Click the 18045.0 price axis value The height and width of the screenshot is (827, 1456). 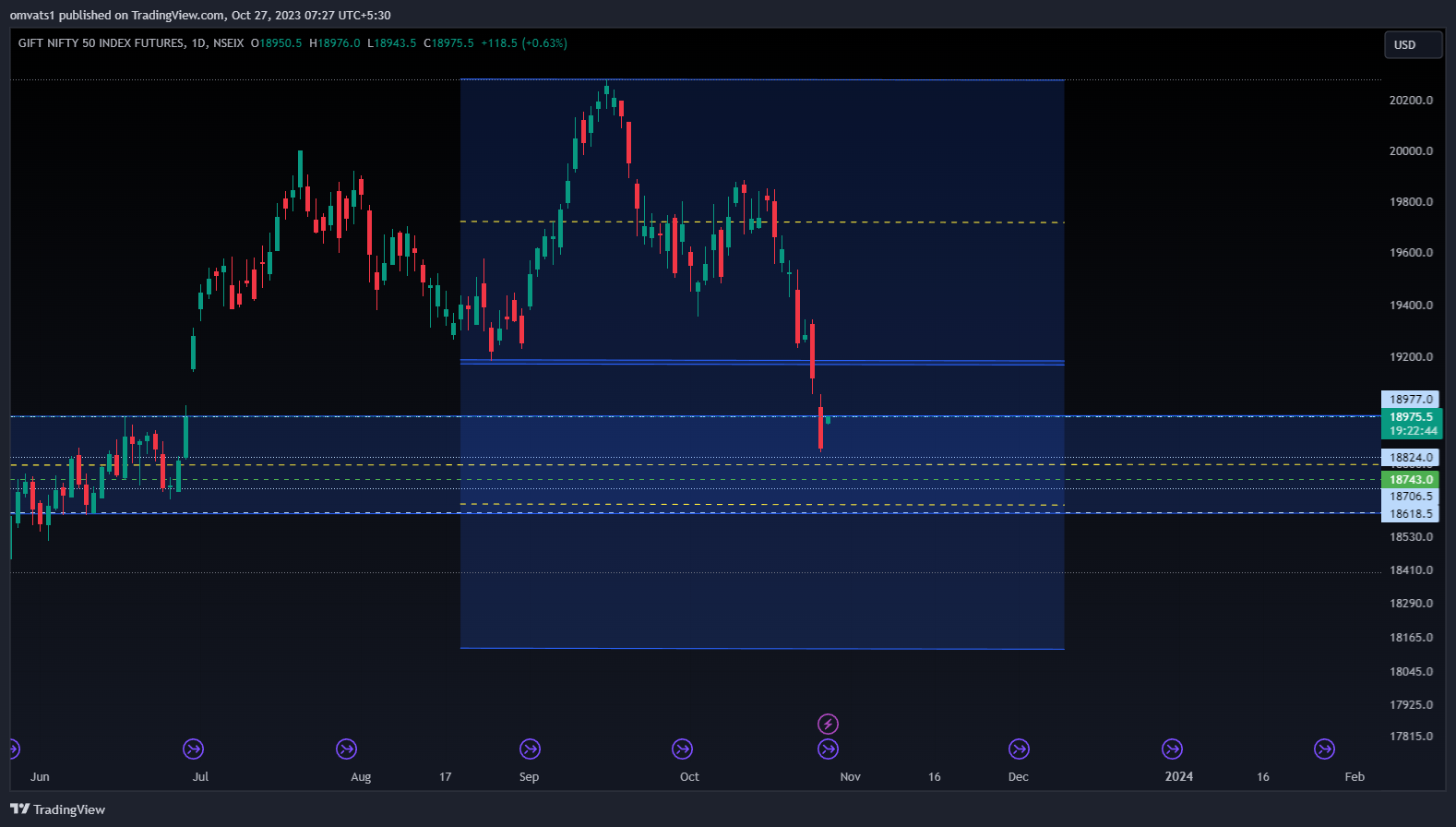pos(1411,671)
